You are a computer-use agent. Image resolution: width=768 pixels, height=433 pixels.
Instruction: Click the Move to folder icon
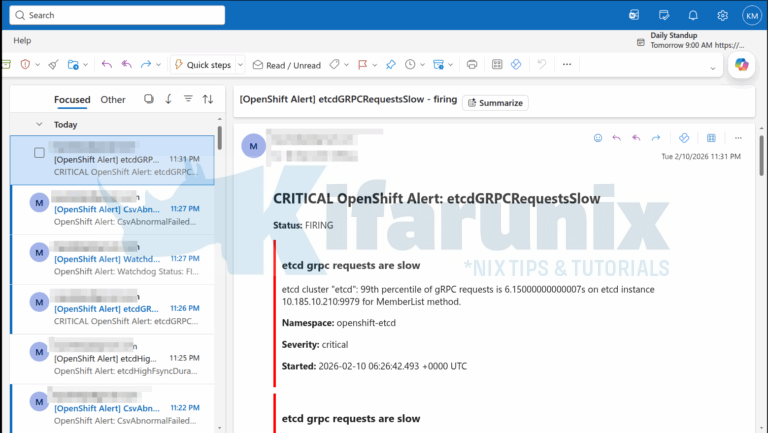point(73,65)
